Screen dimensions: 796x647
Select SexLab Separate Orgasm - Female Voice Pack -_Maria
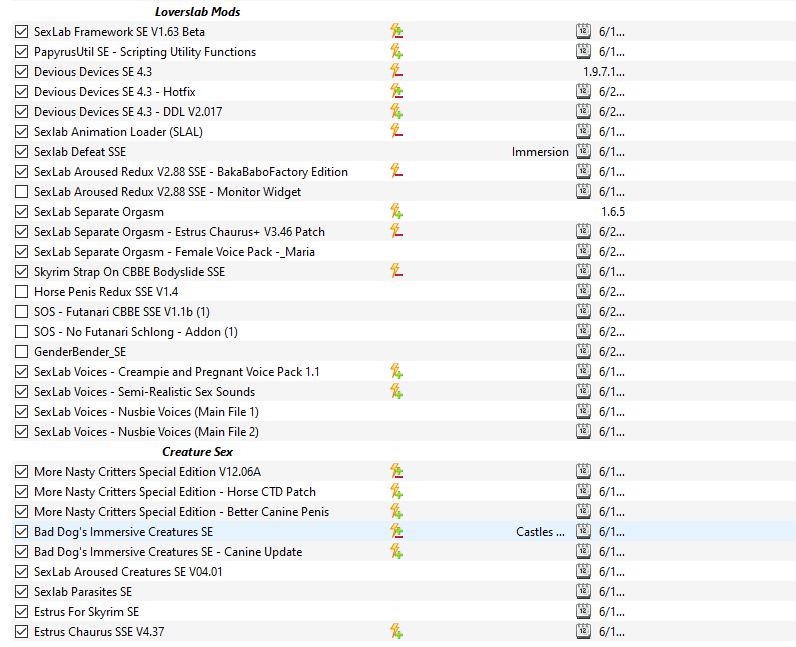tap(174, 252)
